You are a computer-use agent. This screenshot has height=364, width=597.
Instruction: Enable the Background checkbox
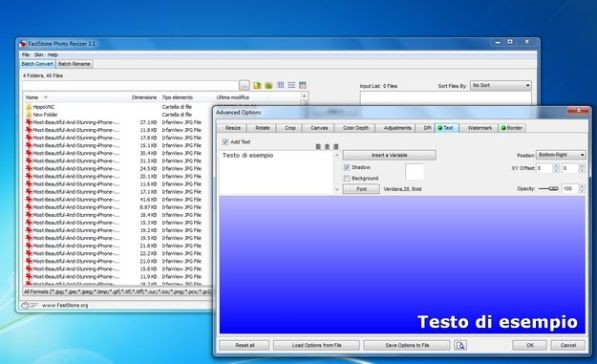346,178
